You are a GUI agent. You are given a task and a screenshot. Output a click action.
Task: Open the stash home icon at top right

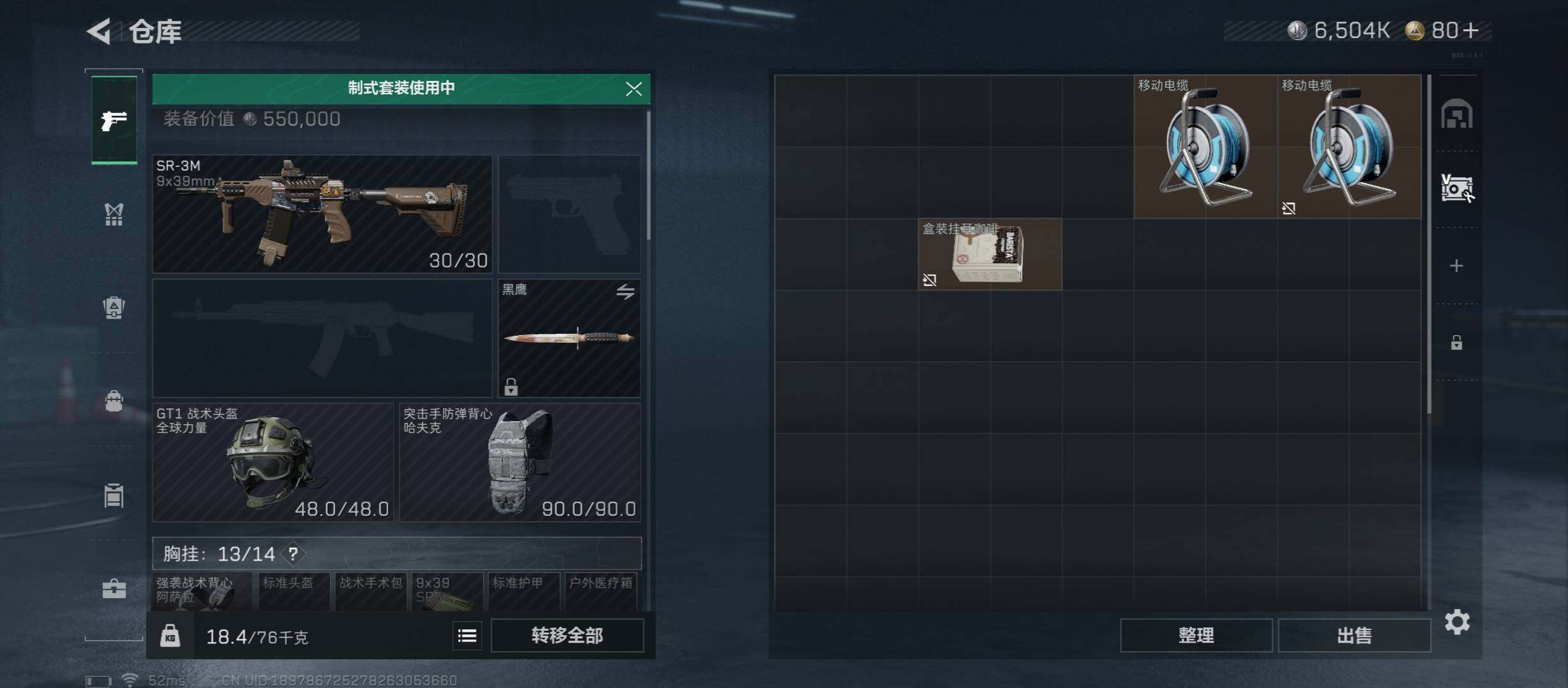pos(1457,114)
